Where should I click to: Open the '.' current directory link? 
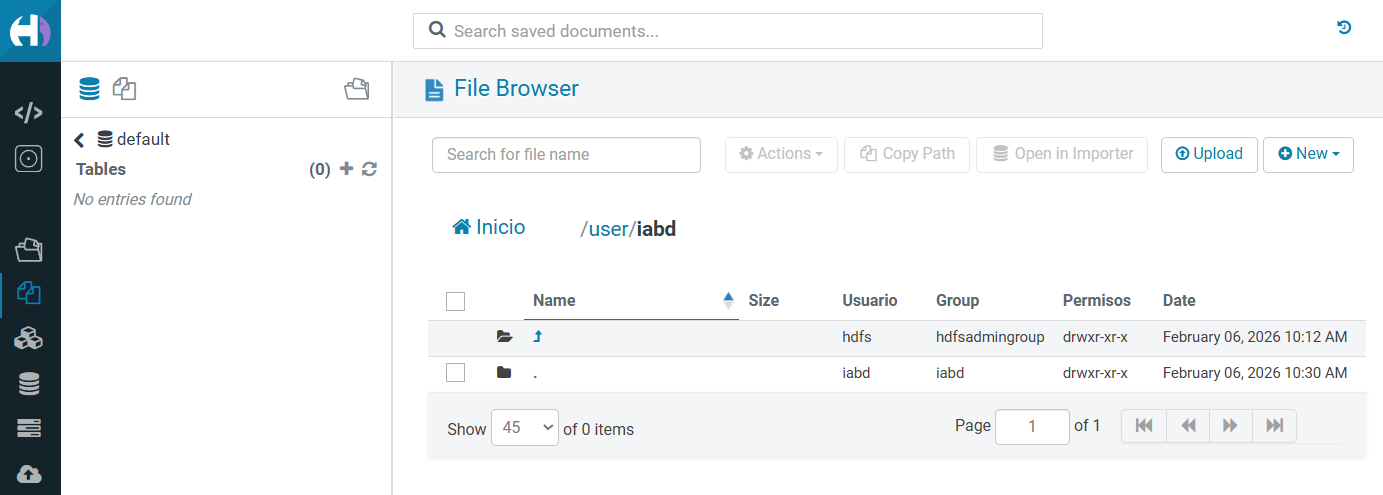536,374
